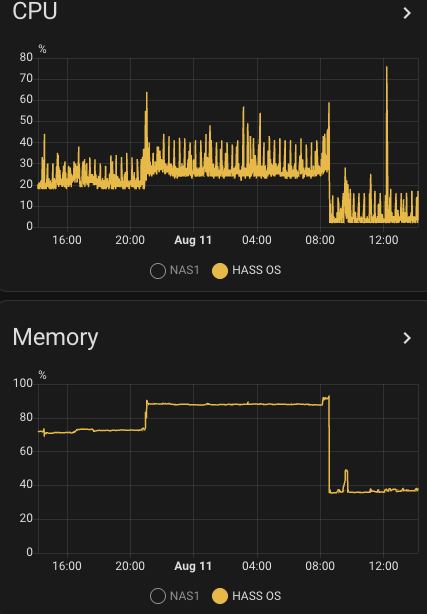The image size is (427, 614).
Task: Click the Aug 11 label on the CPU chart axis
Action: click(193, 240)
